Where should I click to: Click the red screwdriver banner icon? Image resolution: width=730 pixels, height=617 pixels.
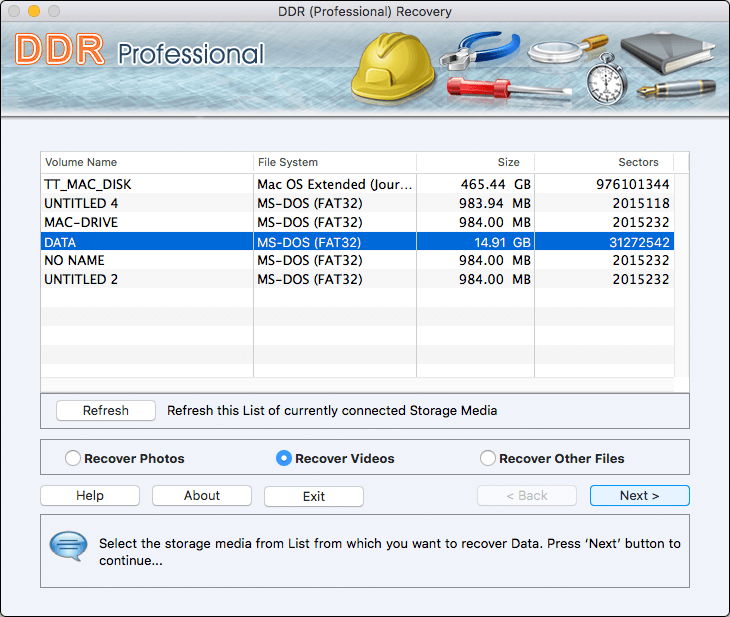pos(508,89)
